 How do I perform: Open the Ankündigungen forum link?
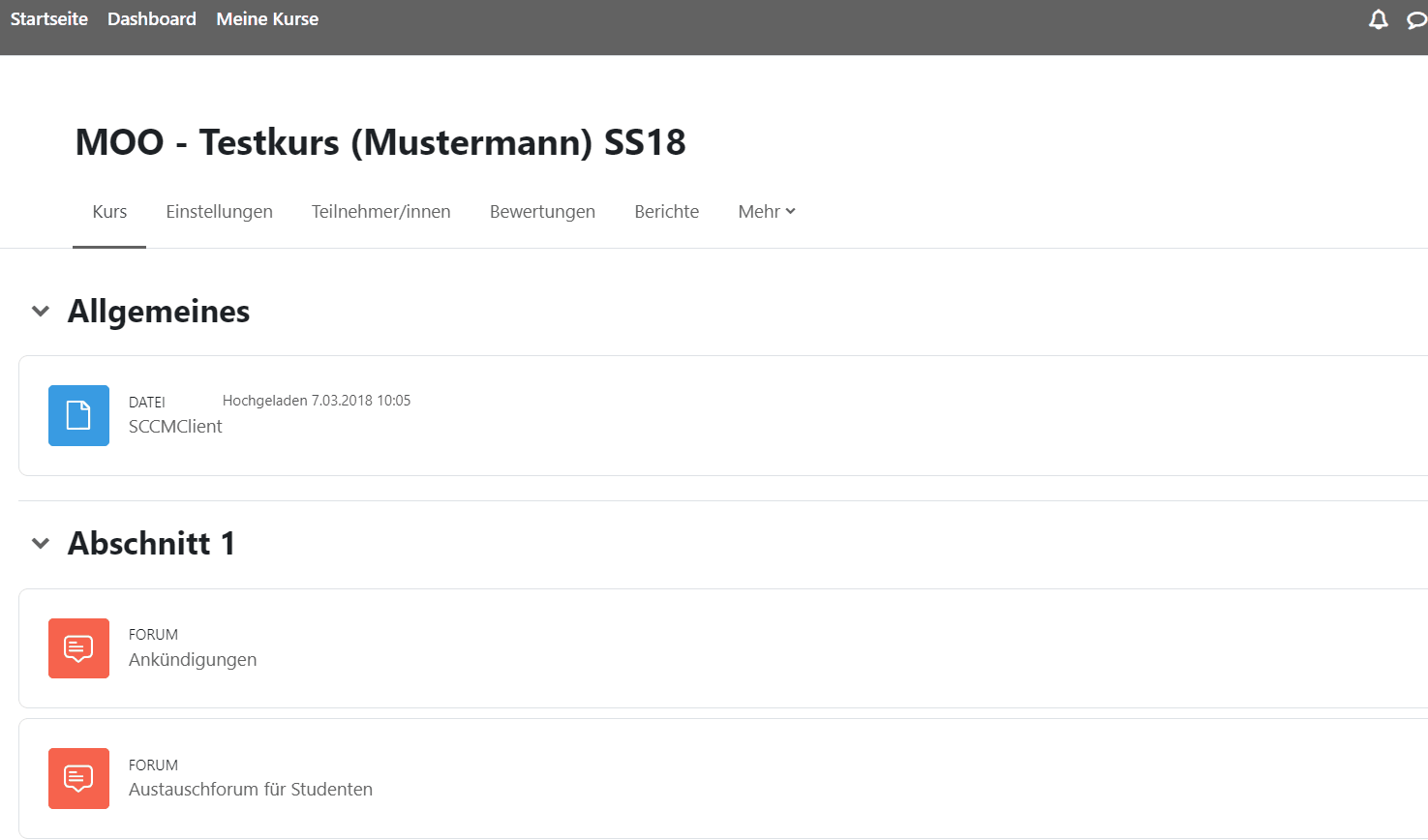pyautogui.click(x=193, y=660)
